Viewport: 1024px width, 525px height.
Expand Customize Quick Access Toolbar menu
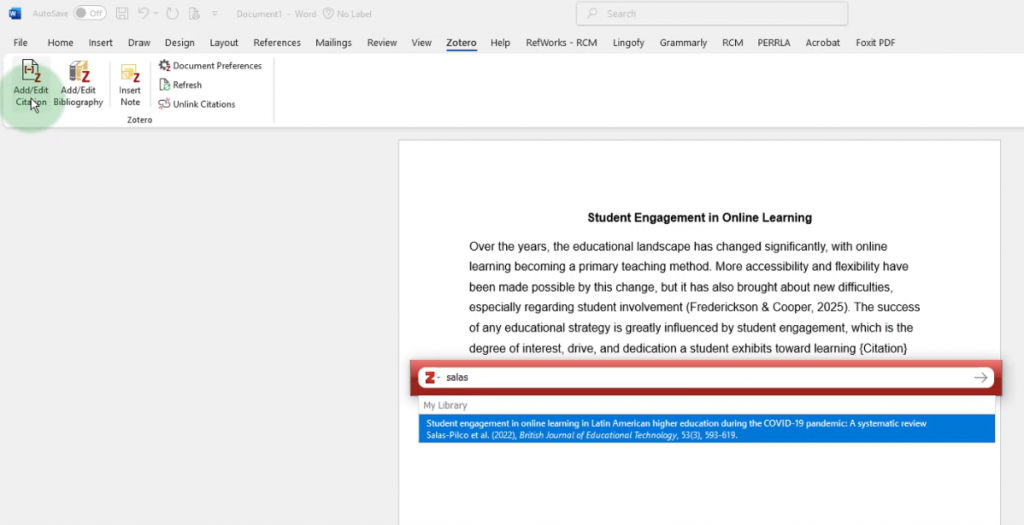pyautogui.click(x=214, y=14)
